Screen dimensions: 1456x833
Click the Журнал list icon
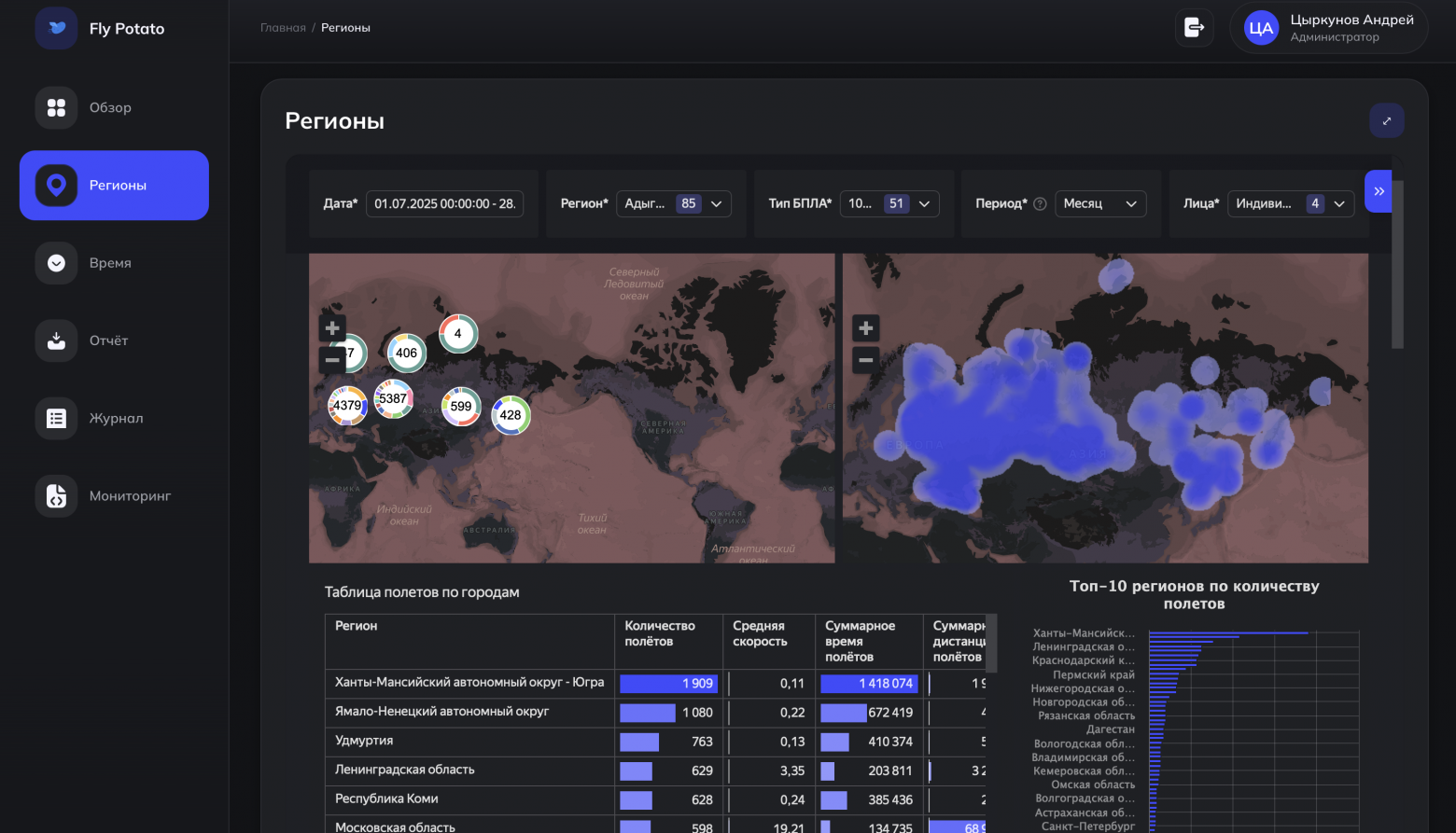[56, 418]
